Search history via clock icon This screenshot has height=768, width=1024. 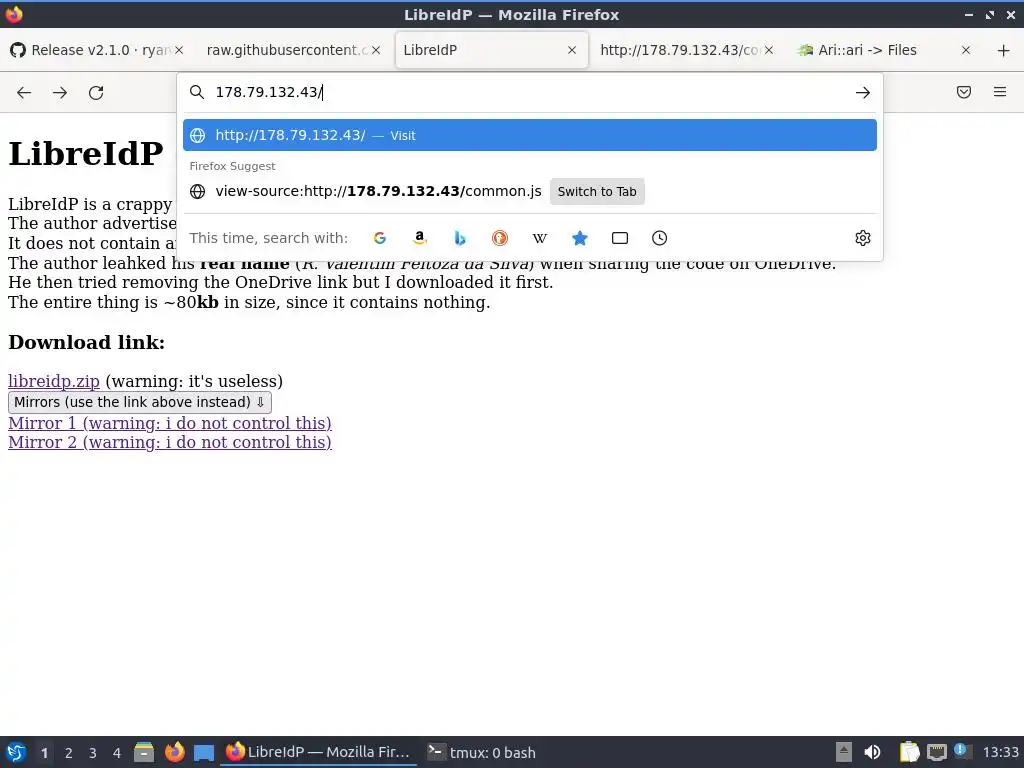pyautogui.click(x=660, y=238)
